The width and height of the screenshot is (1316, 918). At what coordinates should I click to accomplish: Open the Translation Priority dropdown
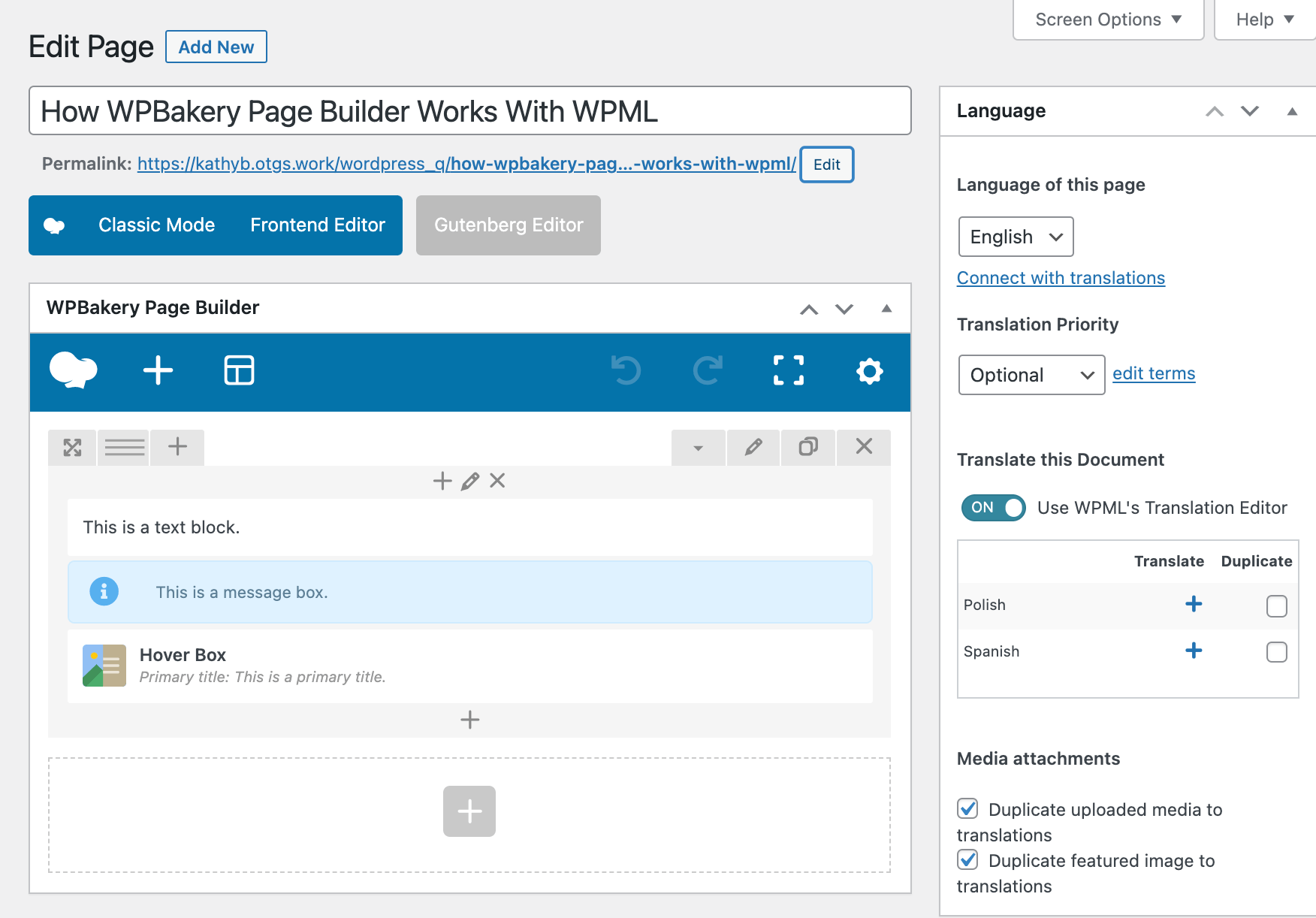(x=1031, y=375)
